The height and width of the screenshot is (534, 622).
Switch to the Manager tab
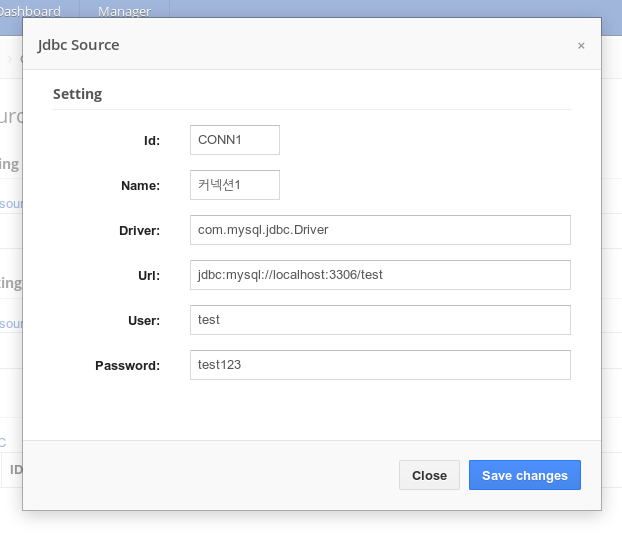click(125, 12)
